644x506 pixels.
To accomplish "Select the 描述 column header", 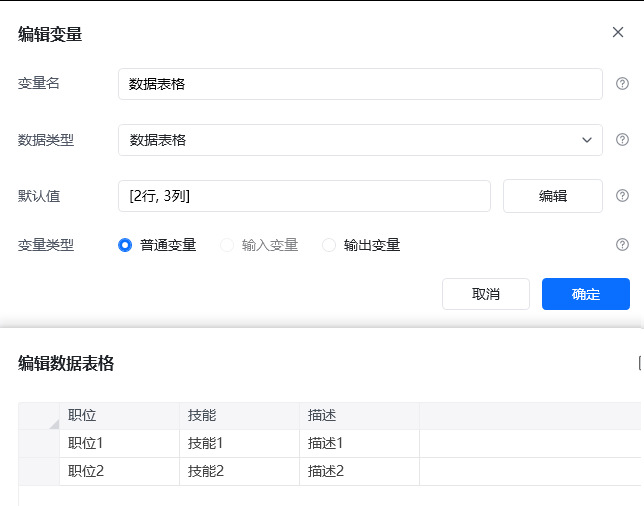I will (x=359, y=416).
